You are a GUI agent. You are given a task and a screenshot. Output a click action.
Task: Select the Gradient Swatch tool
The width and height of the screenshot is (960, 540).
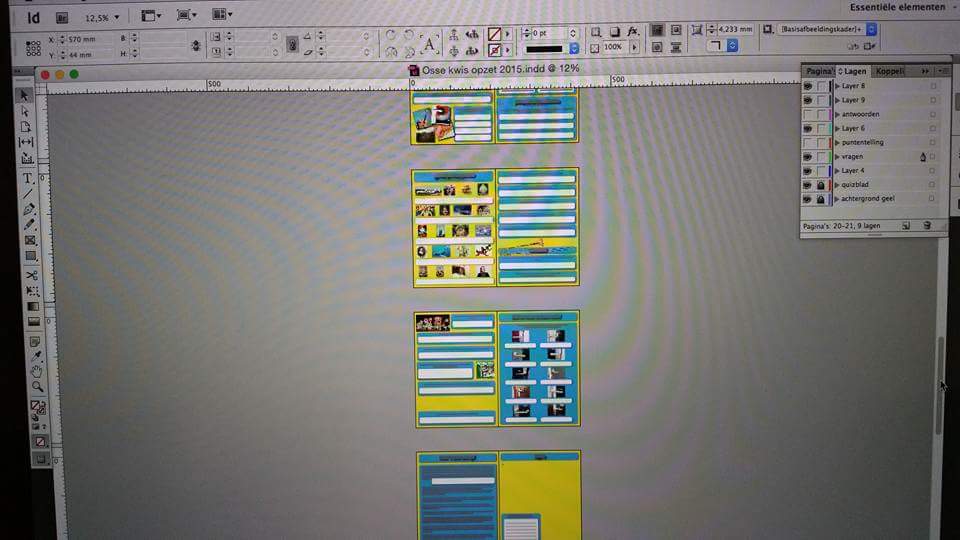click(33, 306)
